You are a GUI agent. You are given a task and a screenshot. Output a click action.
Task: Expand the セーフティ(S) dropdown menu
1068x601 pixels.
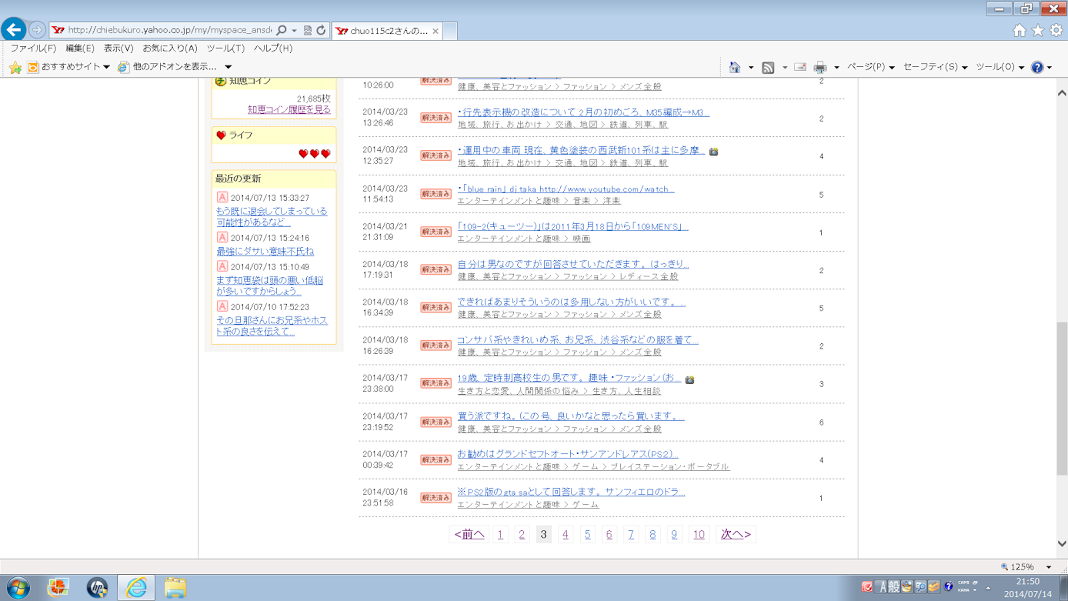click(935, 67)
